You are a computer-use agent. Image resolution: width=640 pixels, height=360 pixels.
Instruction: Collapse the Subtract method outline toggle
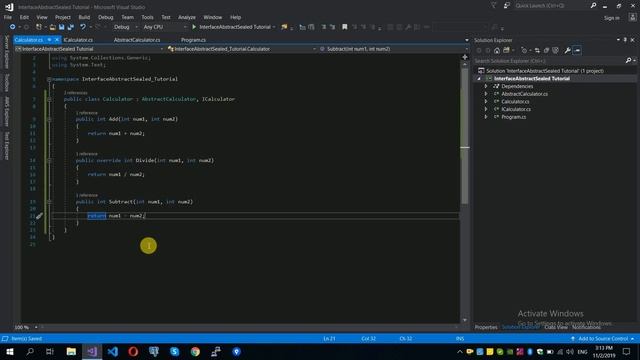(49, 202)
